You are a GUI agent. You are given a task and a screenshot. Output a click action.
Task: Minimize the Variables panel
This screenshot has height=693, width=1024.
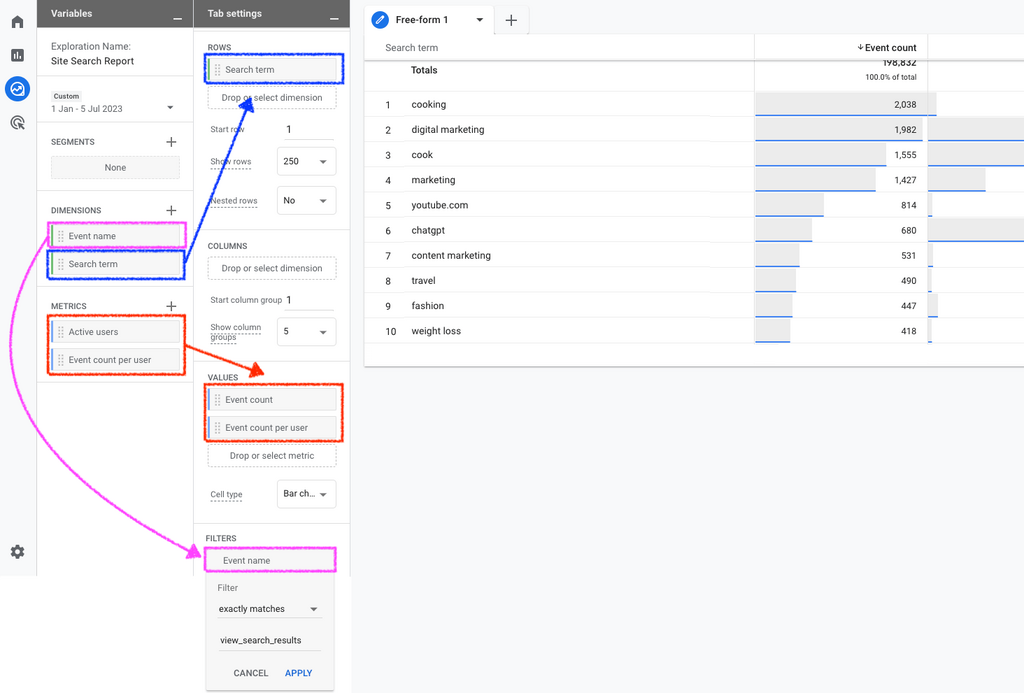(x=177, y=15)
